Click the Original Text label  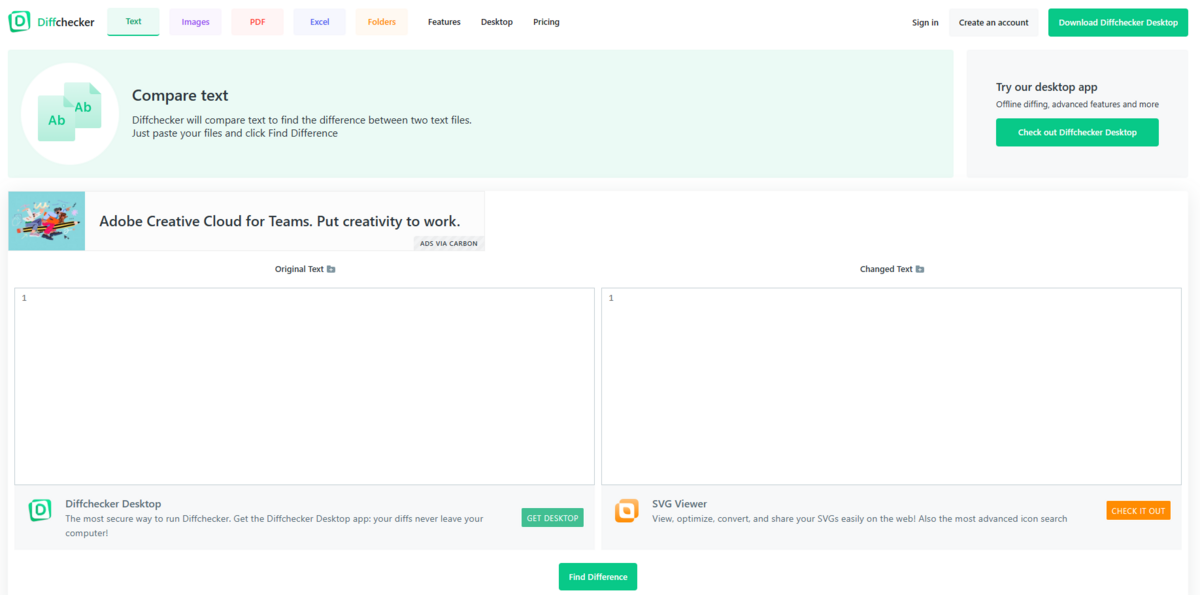299,269
